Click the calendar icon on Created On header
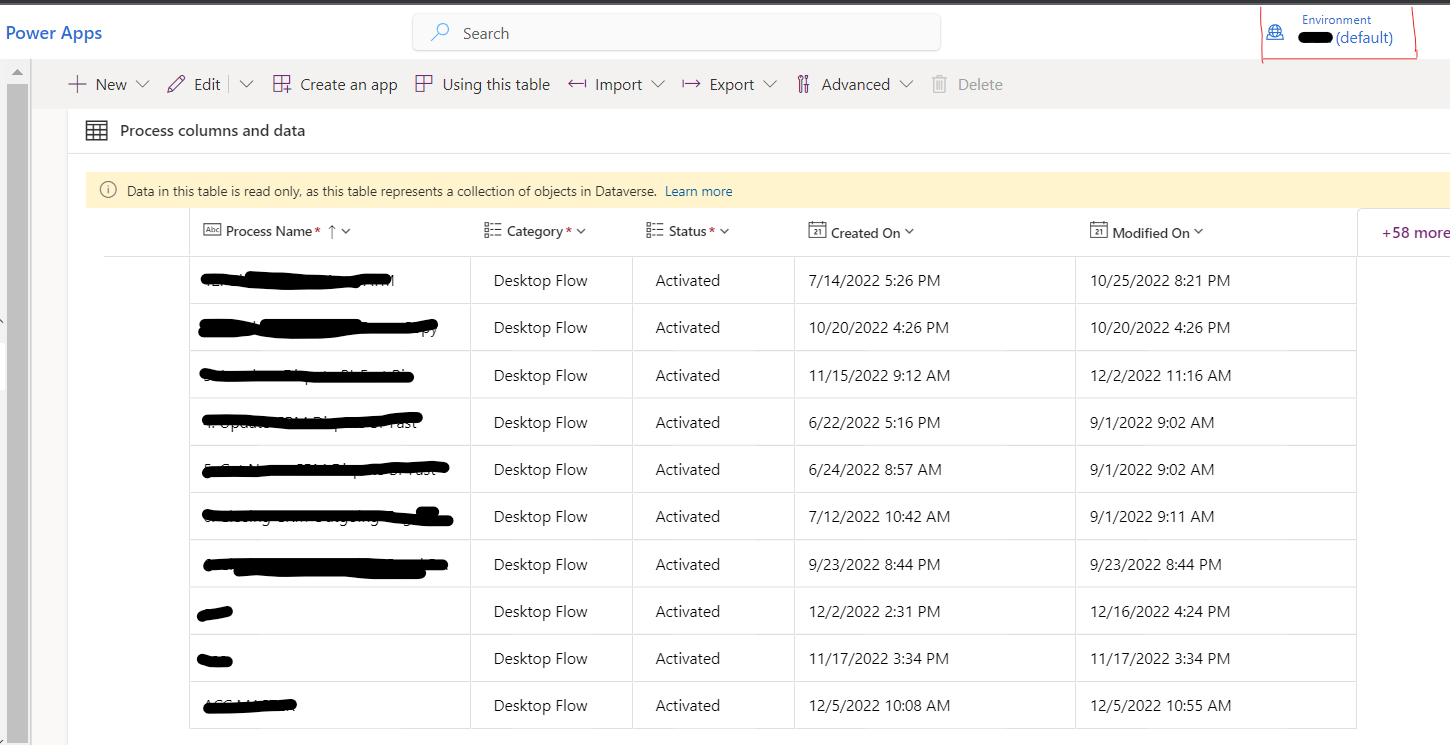 click(816, 231)
